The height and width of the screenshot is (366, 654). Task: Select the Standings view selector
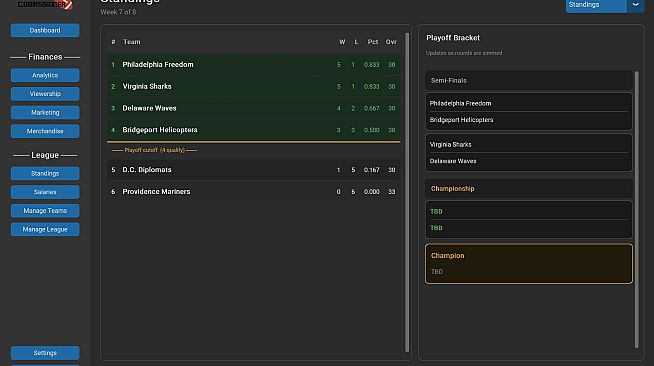[596, 5]
